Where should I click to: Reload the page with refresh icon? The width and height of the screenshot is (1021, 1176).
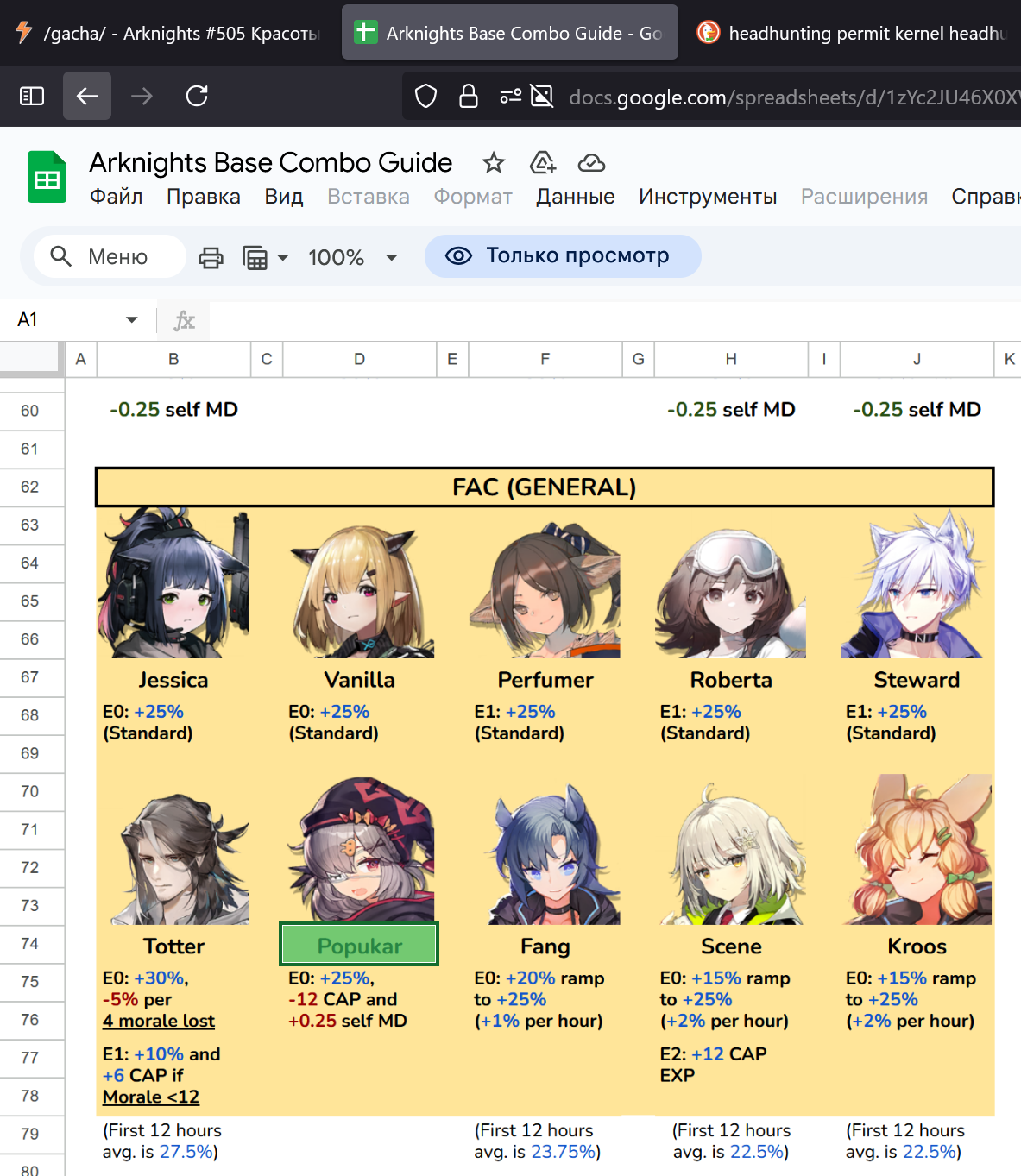point(197,96)
